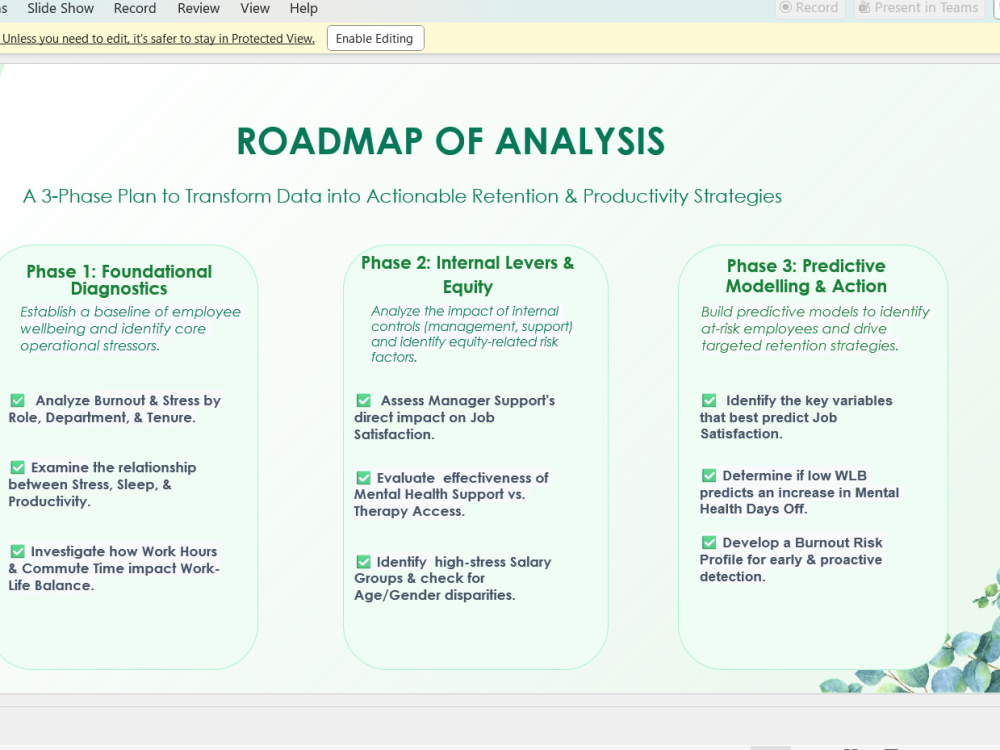The height and width of the screenshot is (750, 1000).
Task: Click the Age/Gender disparities text
Action: pos(434,595)
